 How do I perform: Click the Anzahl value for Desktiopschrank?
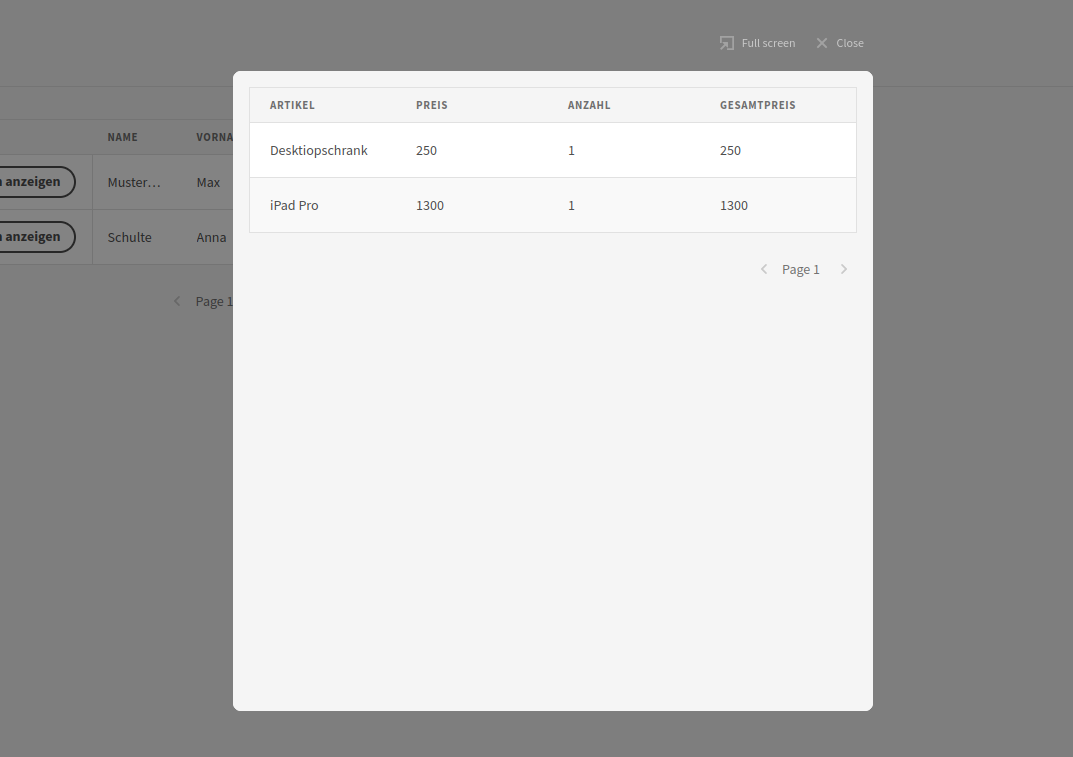pyautogui.click(x=571, y=150)
